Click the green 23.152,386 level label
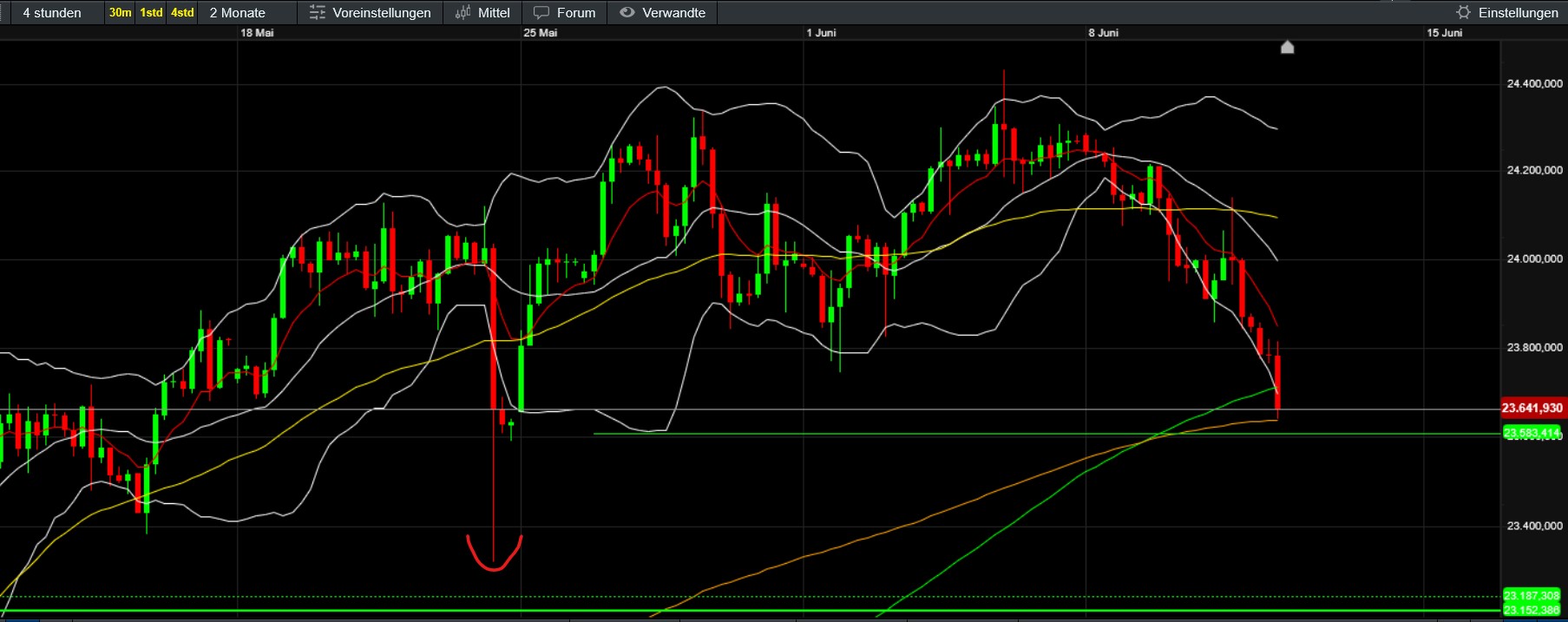The image size is (1568, 622). point(1532,611)
